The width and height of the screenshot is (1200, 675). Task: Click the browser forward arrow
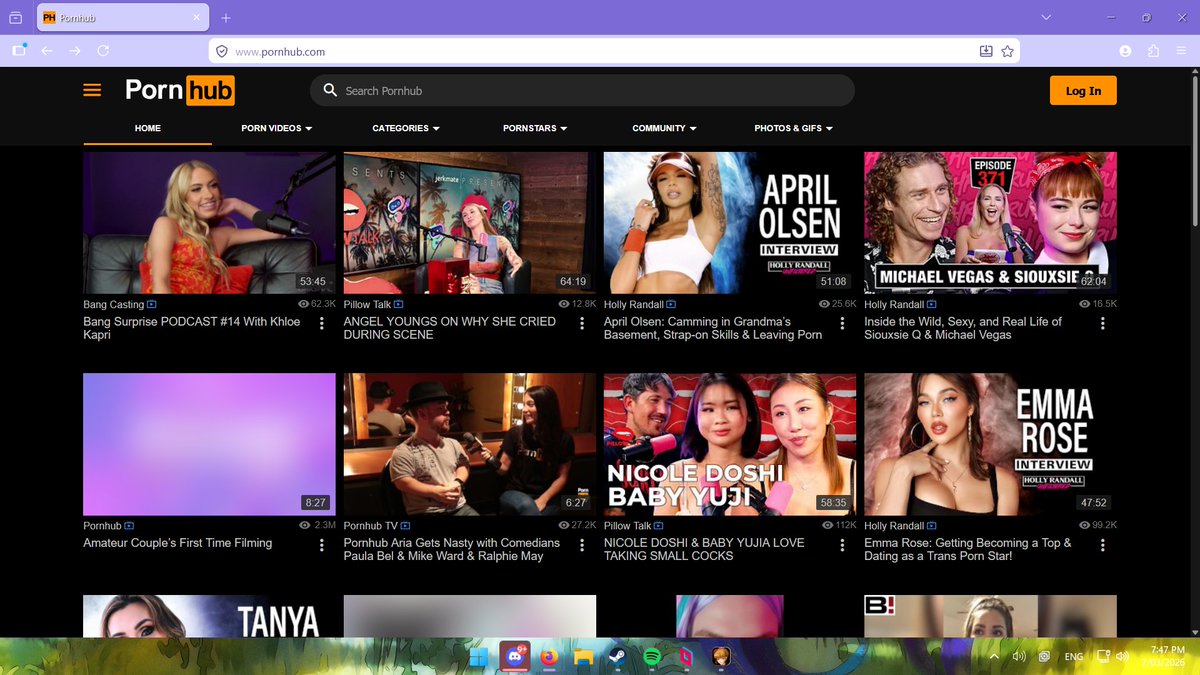pyautogui.click(x=75, y=51)
